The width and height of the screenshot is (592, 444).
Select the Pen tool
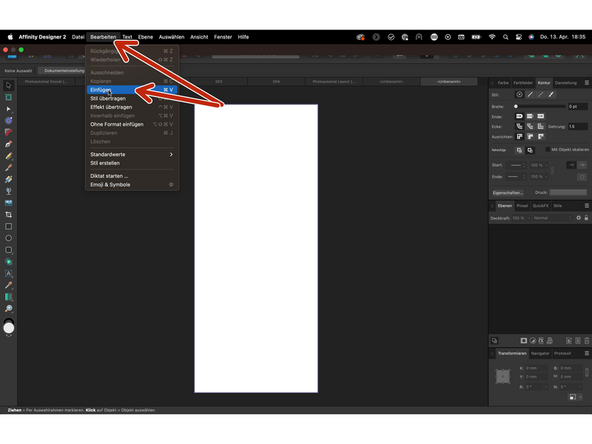[x=8, y=144]
